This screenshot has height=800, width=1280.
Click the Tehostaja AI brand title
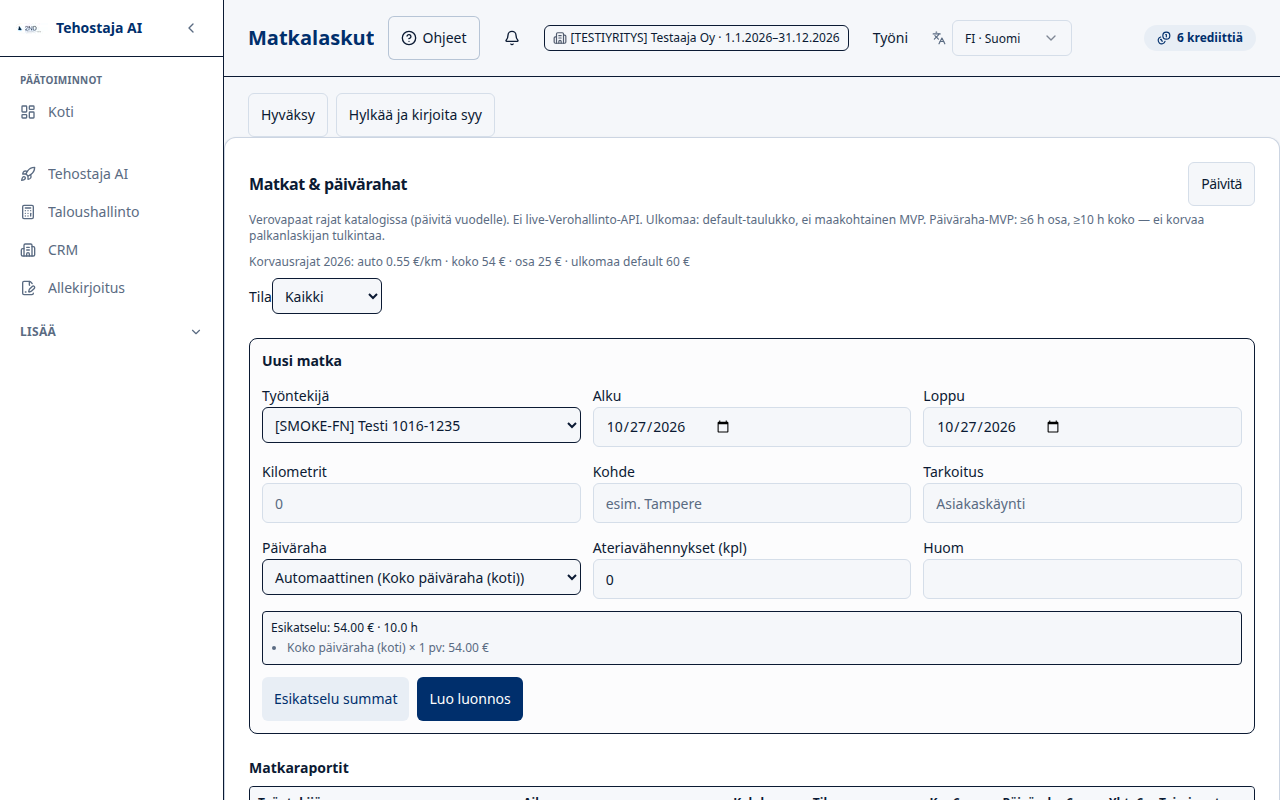[x=99, y=28]
